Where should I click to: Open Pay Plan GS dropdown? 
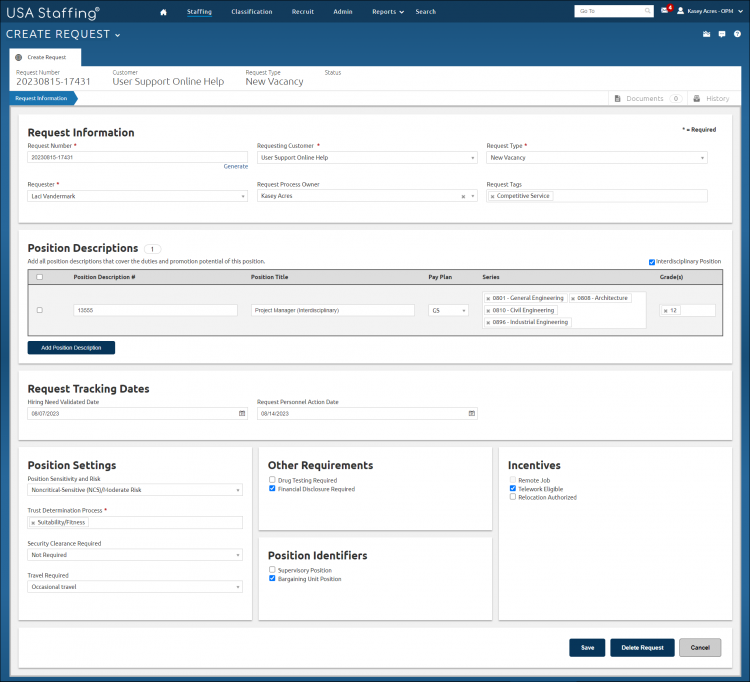tap(448, 310)
